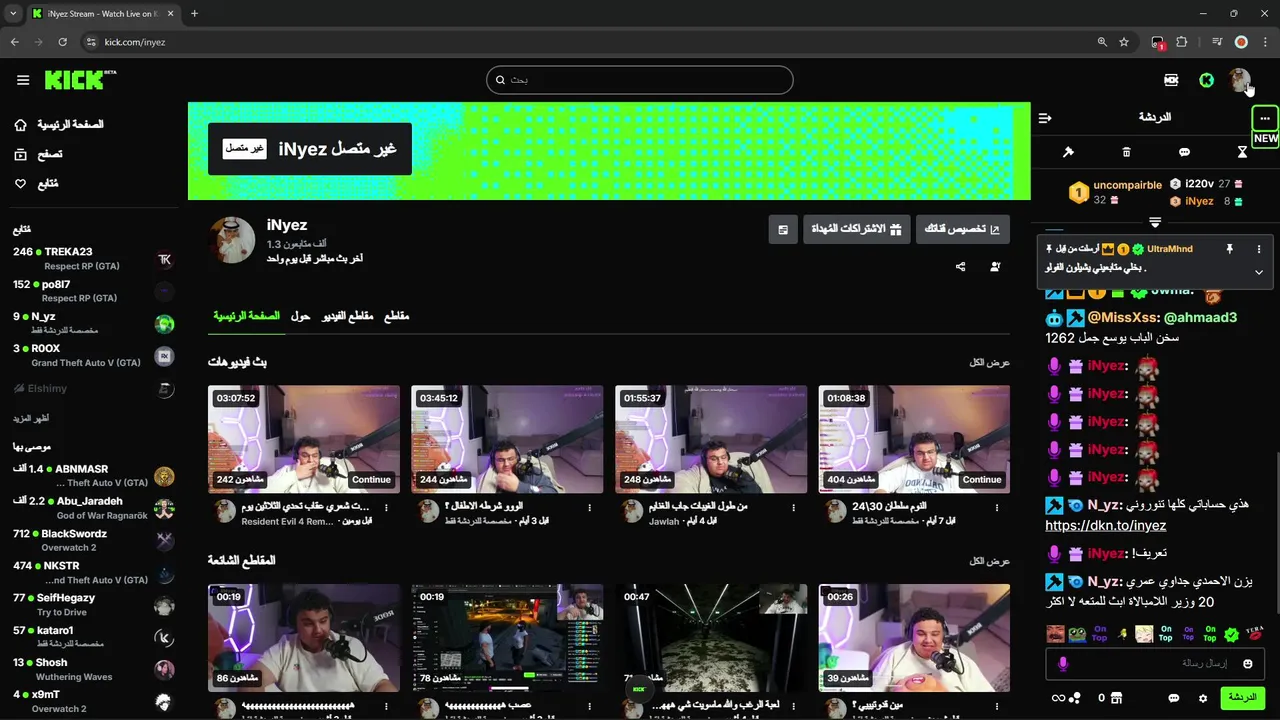Open 'تصفح' in left sidebar

point(38,154)
